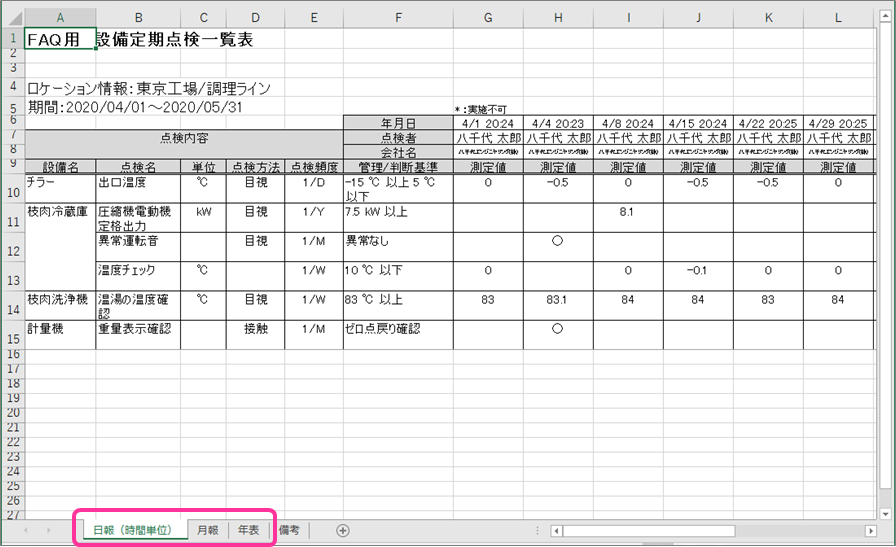Image resolution: width=896 pixels, height=547 pixels.
Task: Select the row 14 header
Action: click(11, 305)
